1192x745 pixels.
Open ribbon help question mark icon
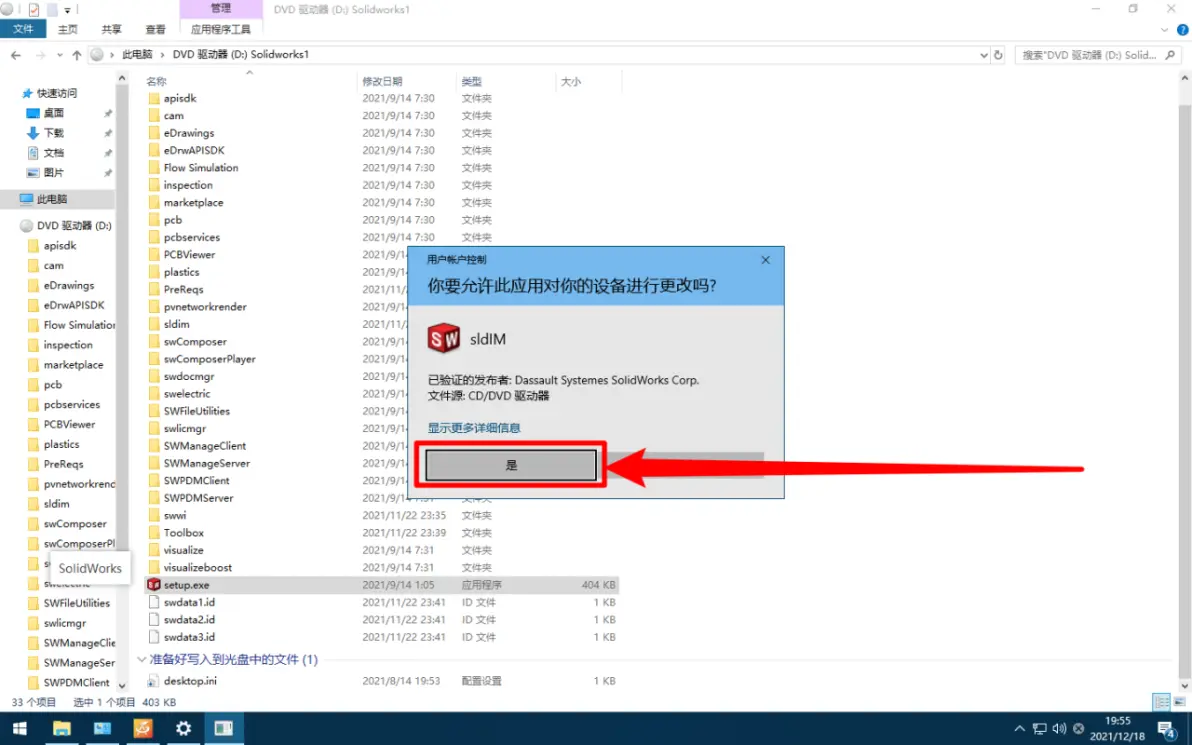coord(1183,30)
